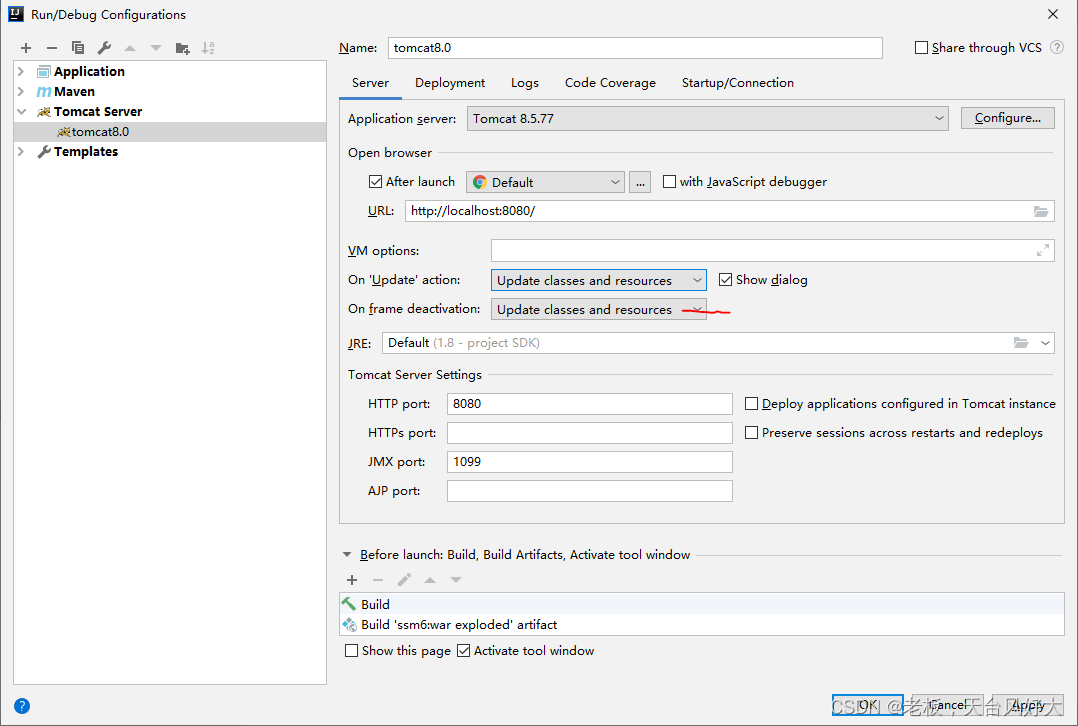This screenshot has width=1078, height=726.
Task: Open browser selection ellipsis button
Action: point(640,182)
